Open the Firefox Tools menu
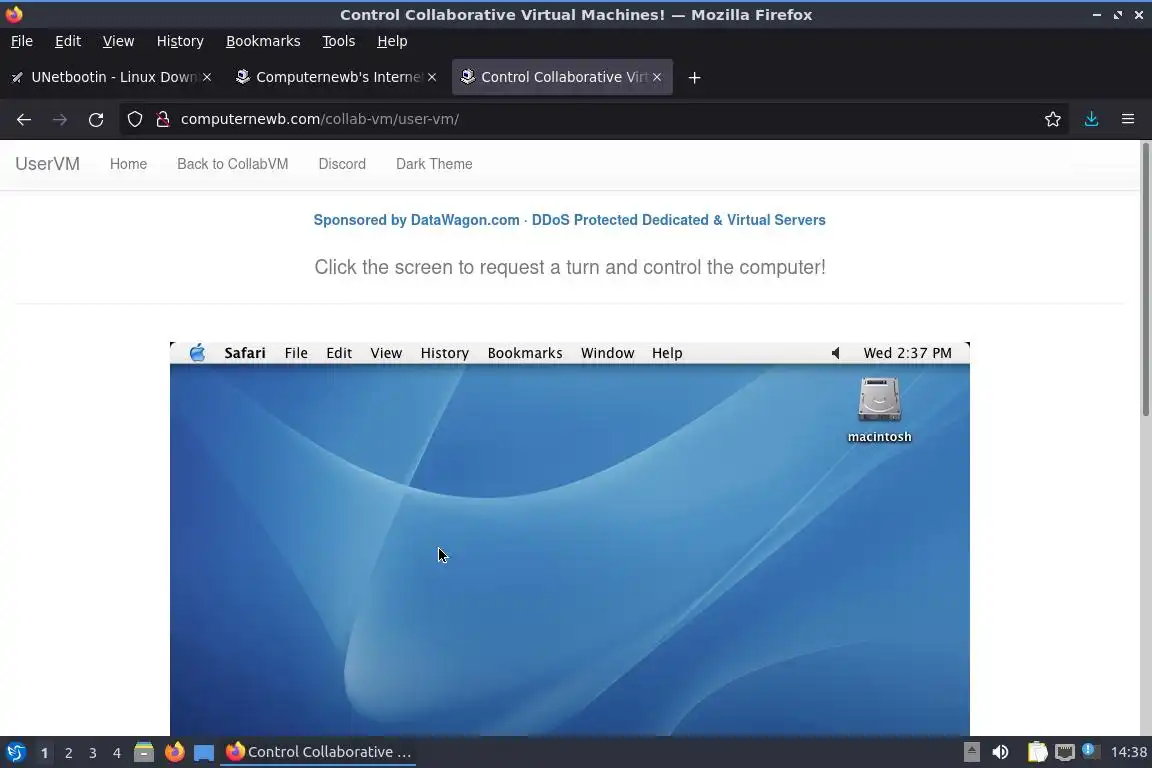The height and width of the screenshot is (768, 1152). click(339, 41)
